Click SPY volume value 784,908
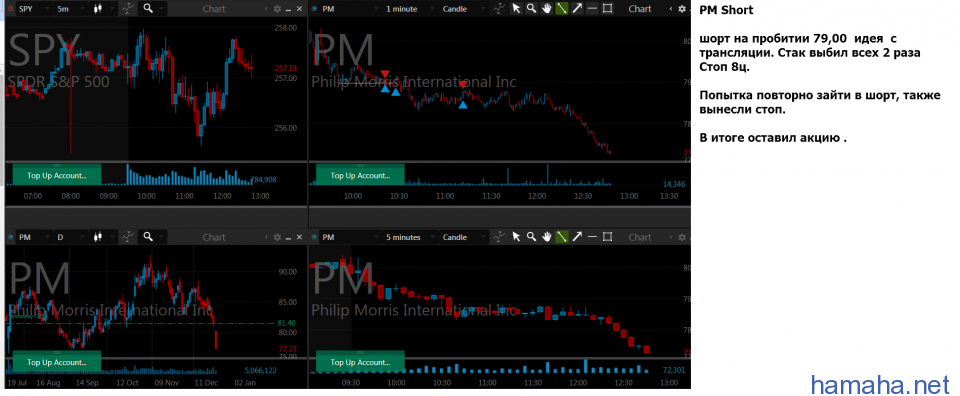The image size is (960, 396). point(263,180)
